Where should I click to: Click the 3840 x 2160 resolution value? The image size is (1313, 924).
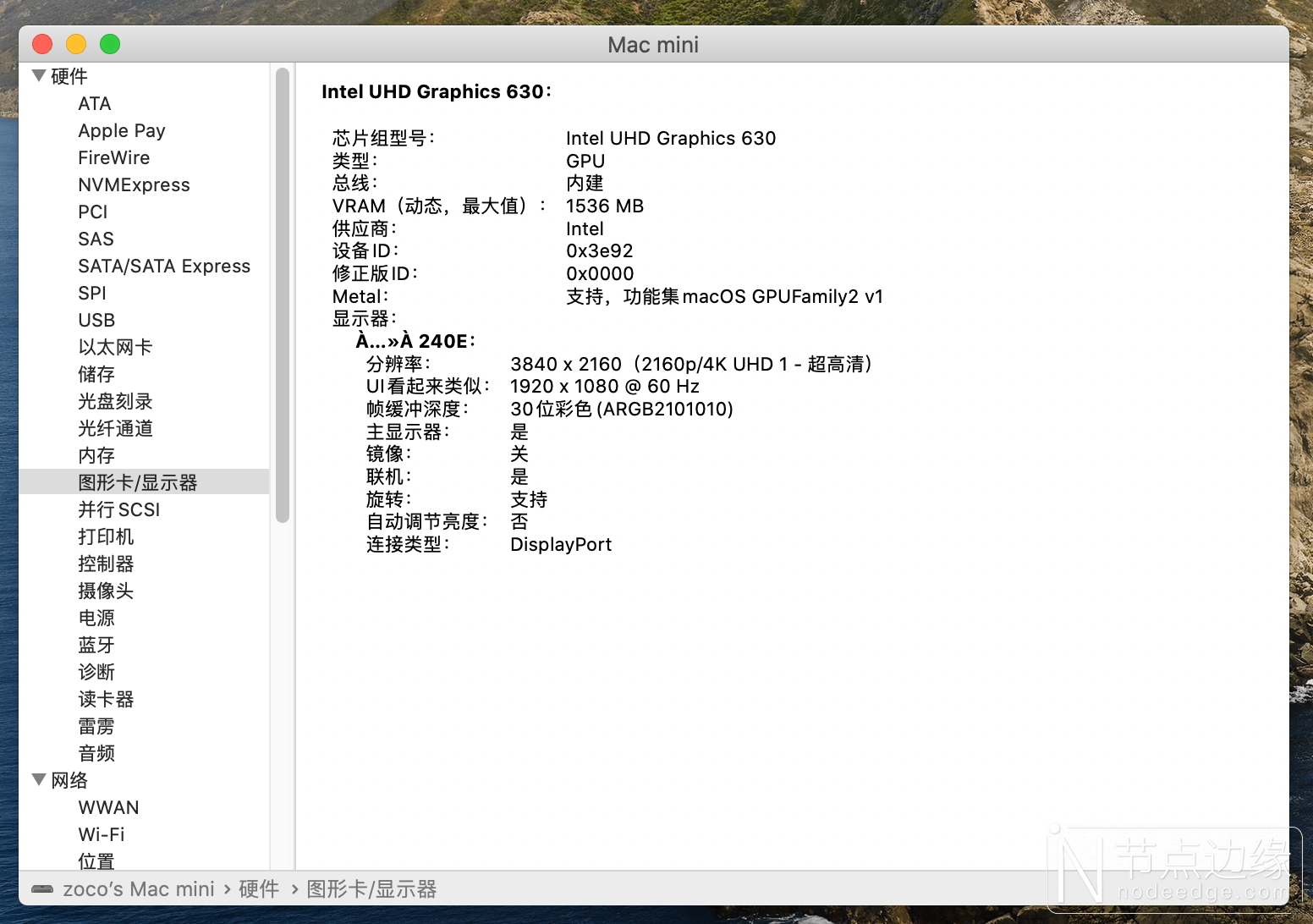coord(691,364)
